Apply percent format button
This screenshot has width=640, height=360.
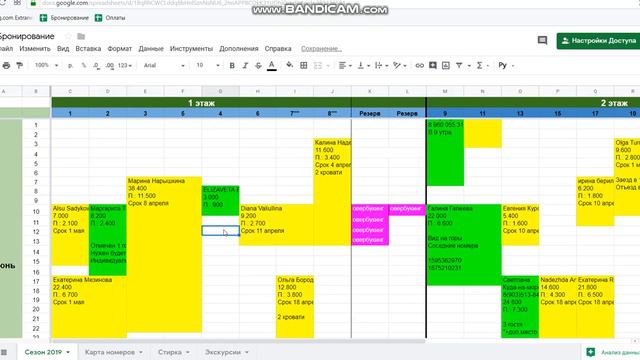(x=84, y=65)
